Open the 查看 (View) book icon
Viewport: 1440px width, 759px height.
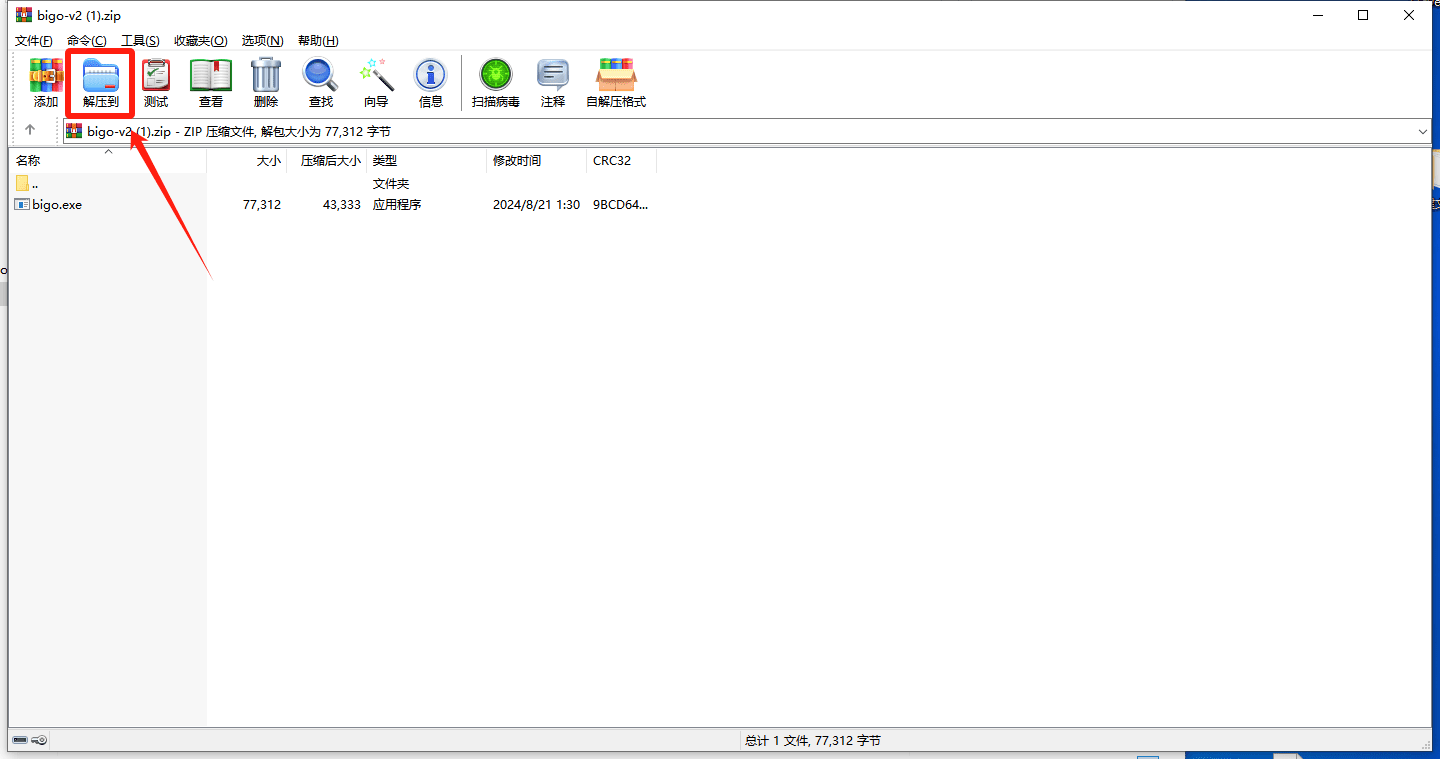pos(211,76)
